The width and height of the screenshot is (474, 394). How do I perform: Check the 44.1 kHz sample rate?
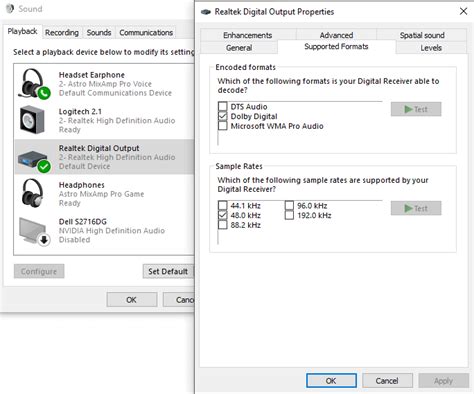tap(222, 205)
